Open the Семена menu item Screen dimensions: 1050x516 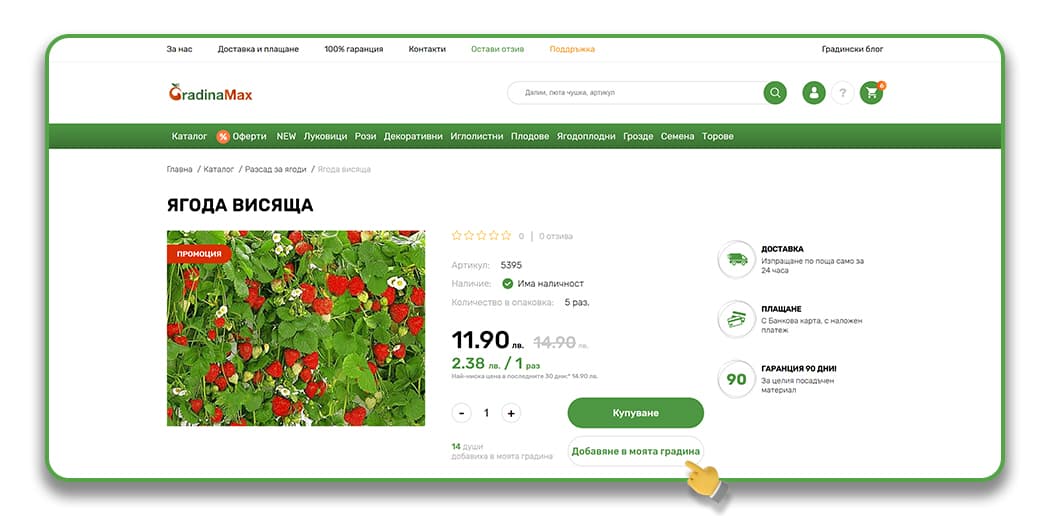pos(678,137)
